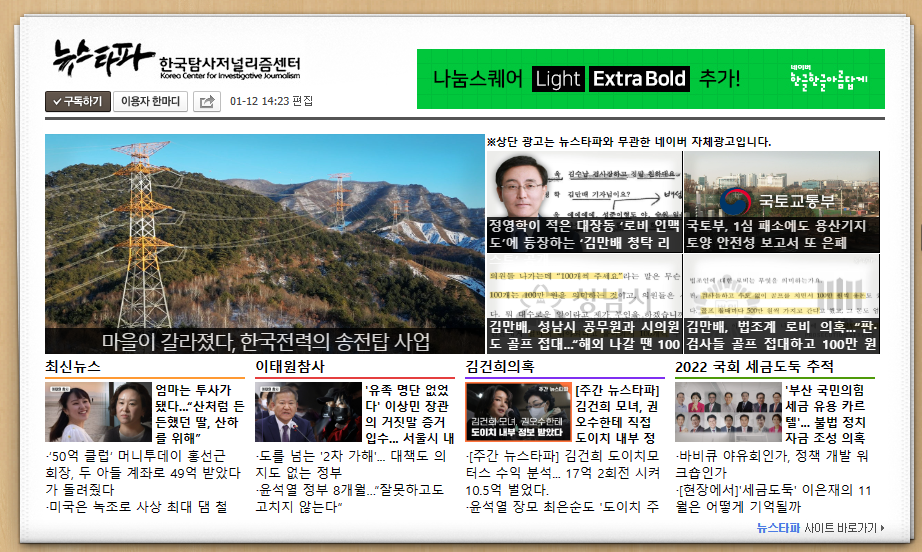
Task: Click the arrow beside 사이트 바로가기
Action: pos(882,528)
